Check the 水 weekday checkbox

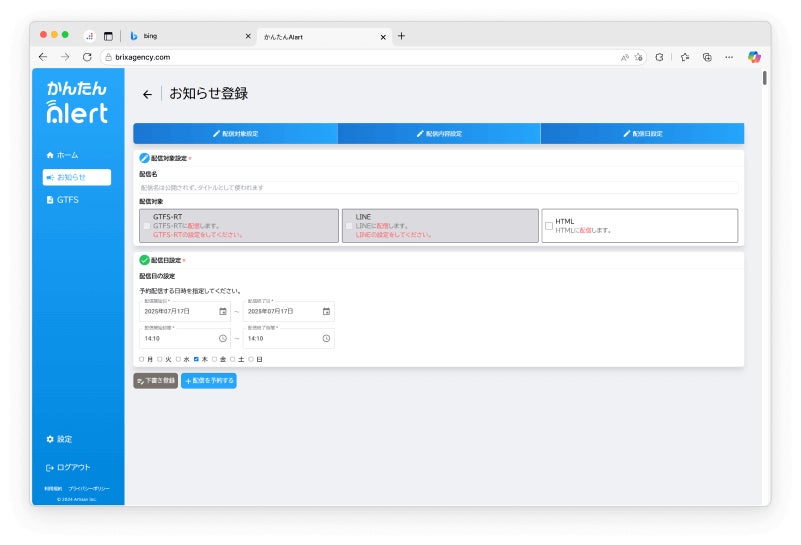178,360
